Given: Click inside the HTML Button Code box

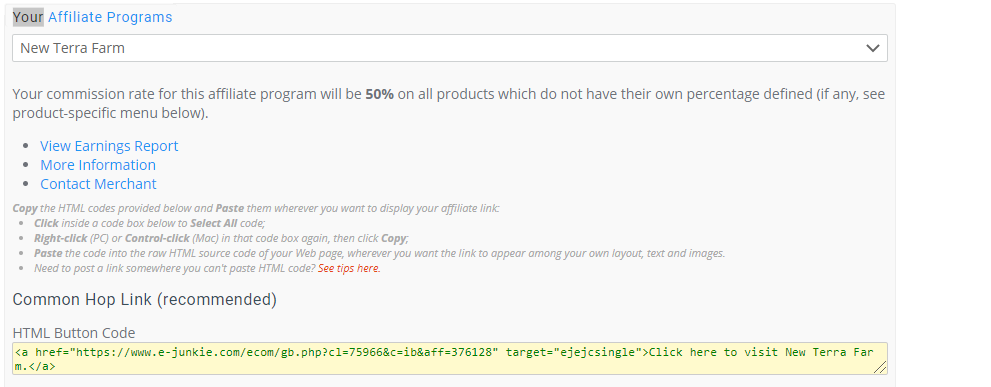Looking at the screenshot, I should click(449, 359).
